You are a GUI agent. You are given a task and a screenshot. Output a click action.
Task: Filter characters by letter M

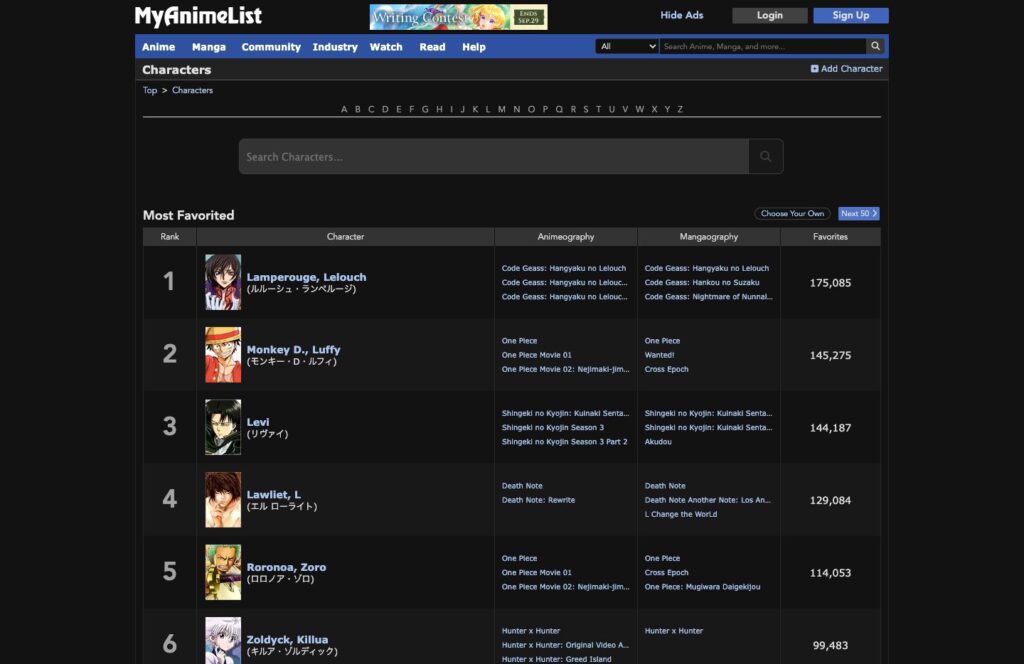tap(502, 109)
